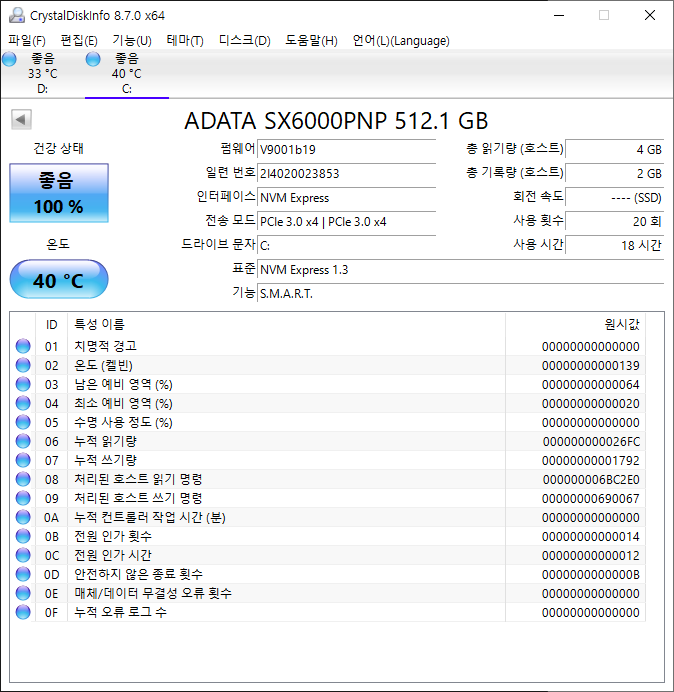The image size is (674, 692).
Task: Click power on hours value 18 시간
Action: coord(614,245)
